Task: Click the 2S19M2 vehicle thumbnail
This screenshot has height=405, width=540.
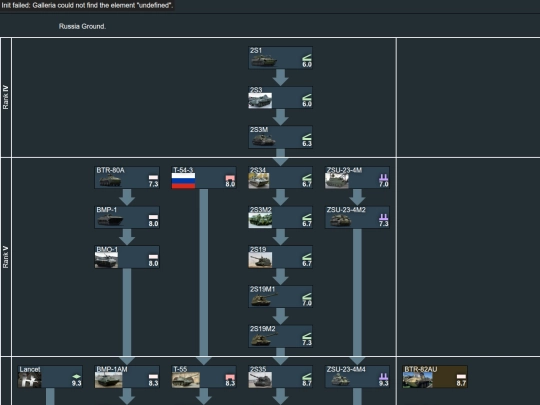Action: pyautogui.click(x=263, y=339)
